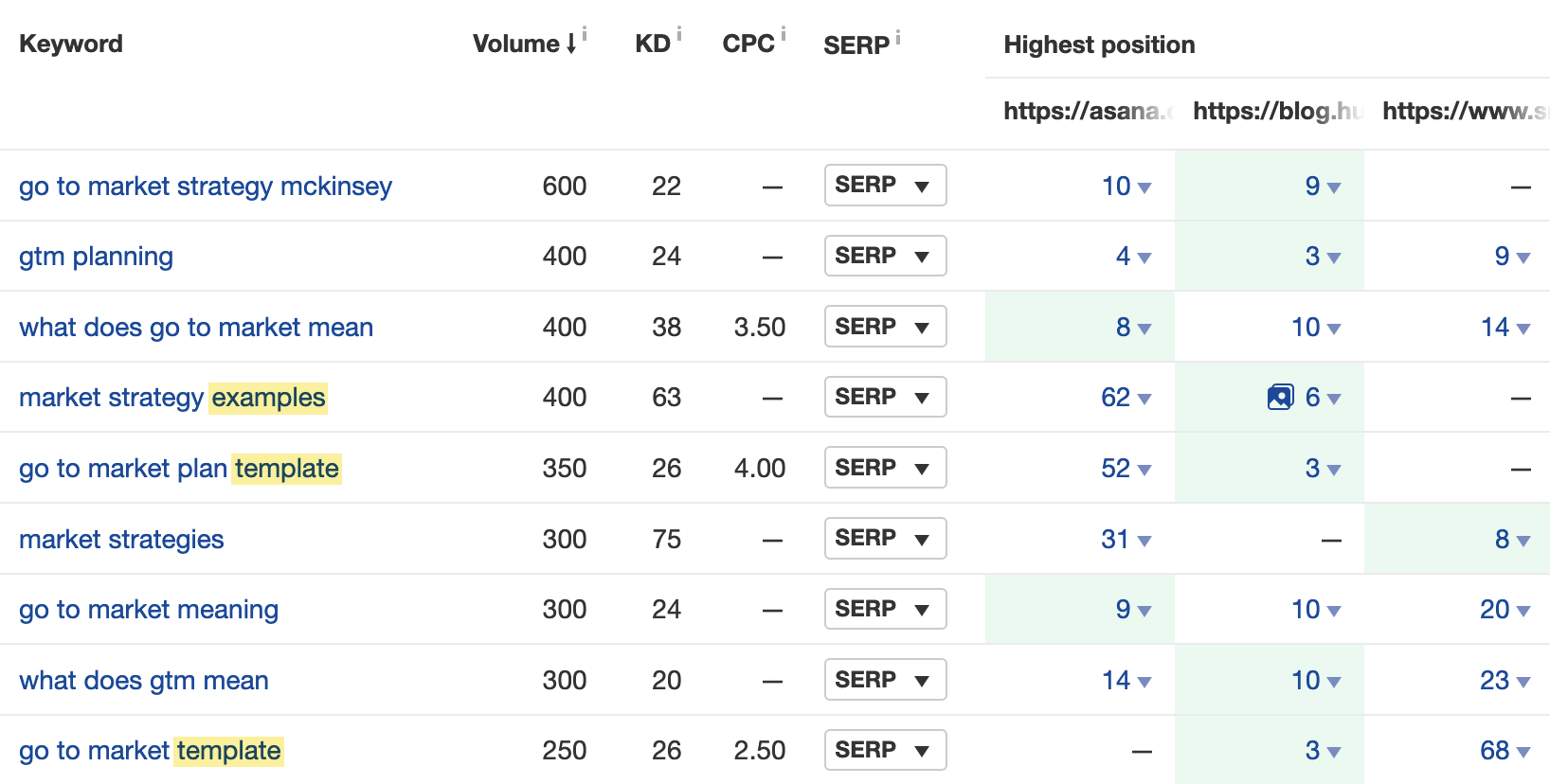
Task: Click the info icon next to Volume
Action: (x=585, y=35)
